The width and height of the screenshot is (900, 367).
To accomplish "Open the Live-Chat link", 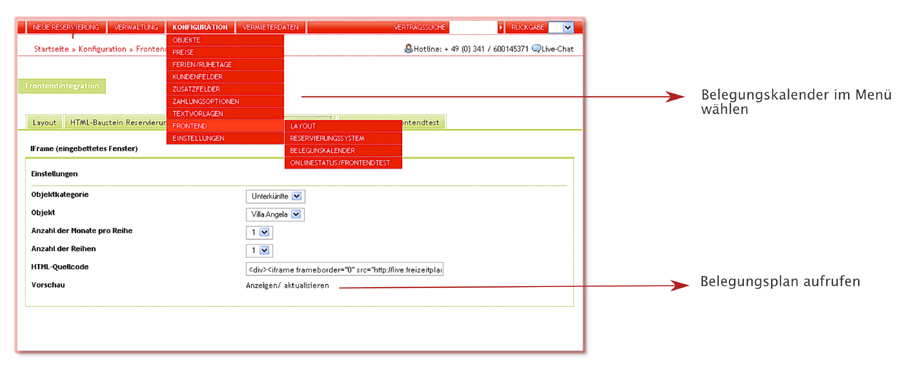I will pyautogui.click(x=557, y=49).
